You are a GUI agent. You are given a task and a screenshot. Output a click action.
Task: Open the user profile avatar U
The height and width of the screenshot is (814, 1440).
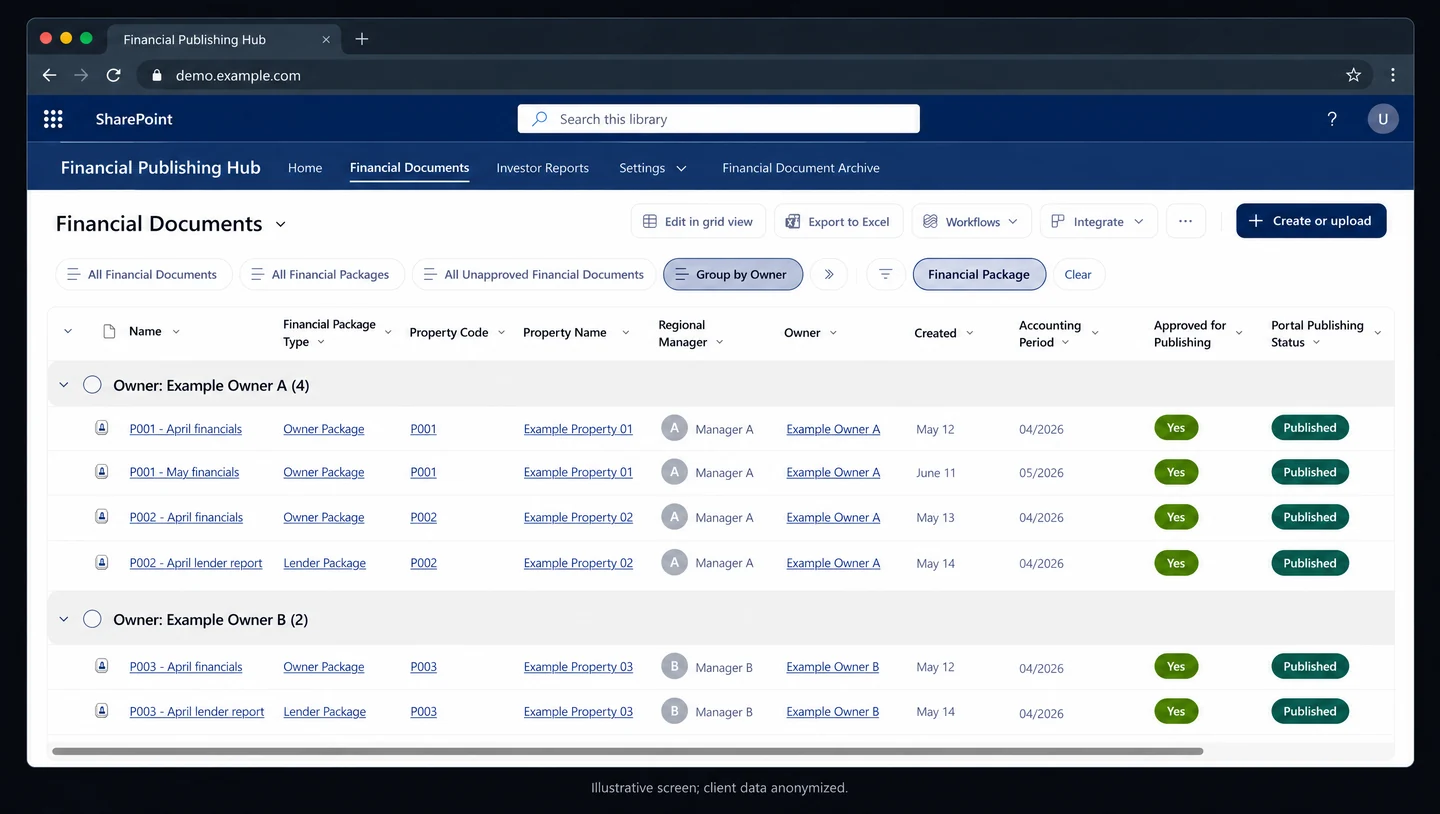(1383, 119)
